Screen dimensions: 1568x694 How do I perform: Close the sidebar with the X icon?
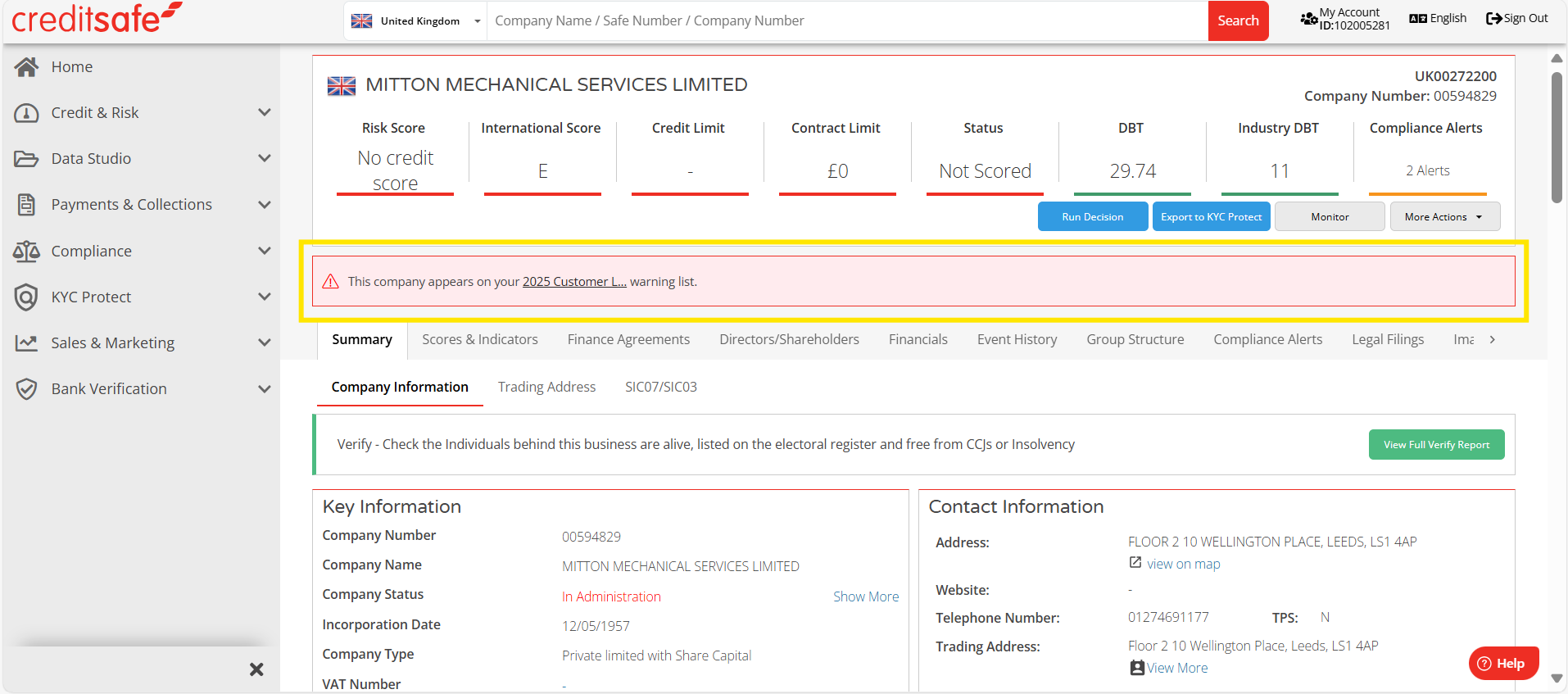click(x=256, y=669)
